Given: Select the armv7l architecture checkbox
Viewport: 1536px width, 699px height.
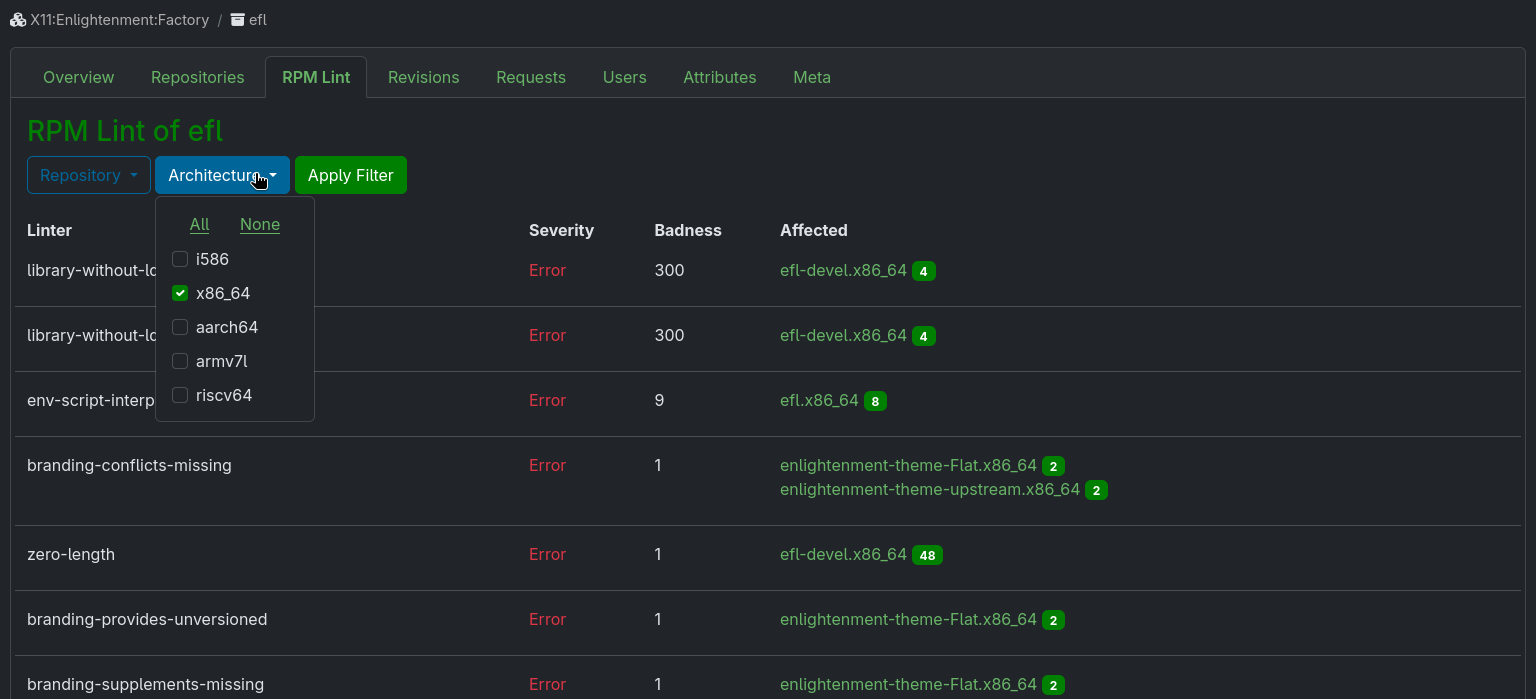Looking at the screenshot, I should [180, 361].
